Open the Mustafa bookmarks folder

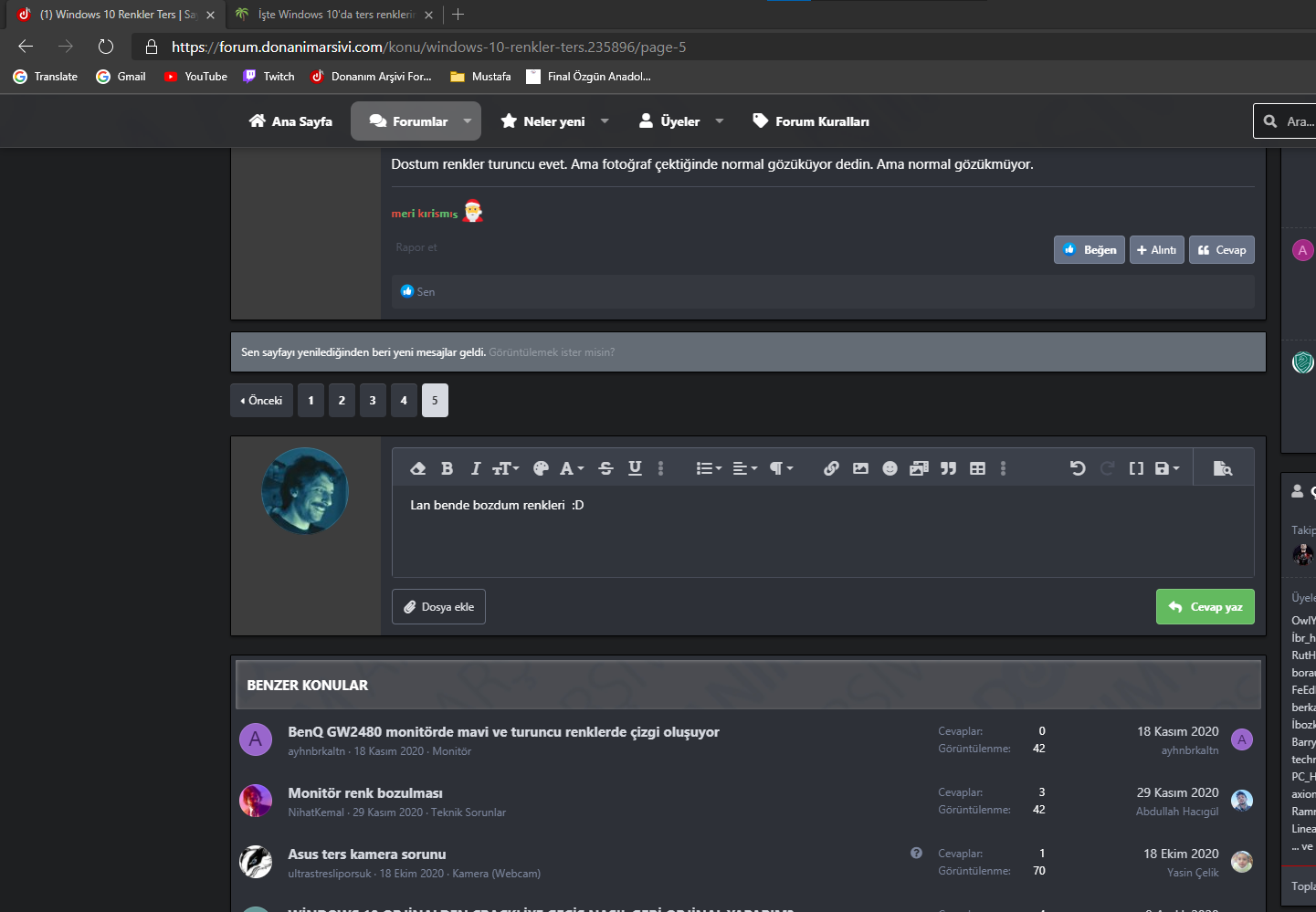pyautogui.click(x=480, y=77)
